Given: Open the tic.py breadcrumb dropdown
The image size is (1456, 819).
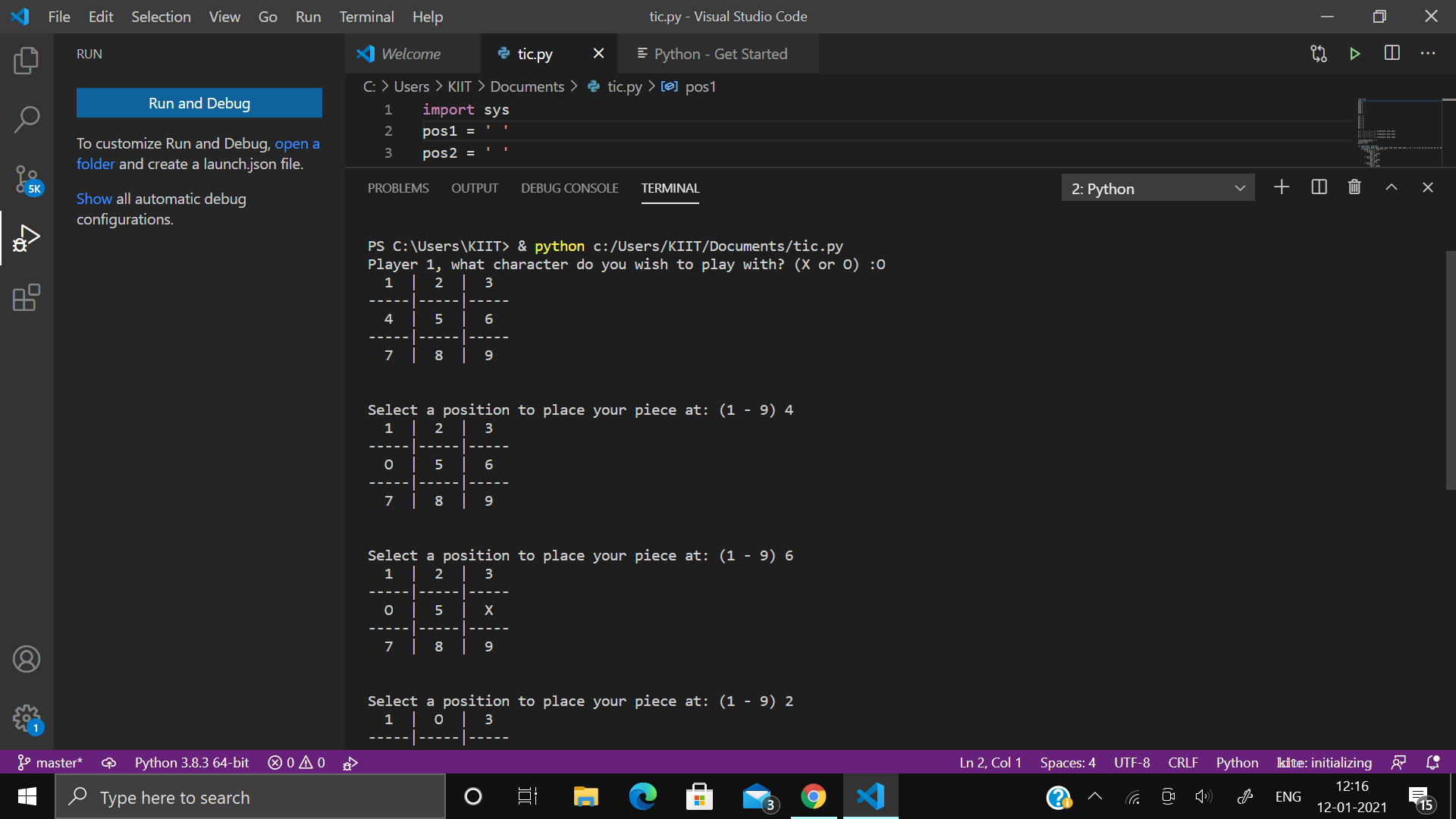Looking at the screenshot, I should [625, 86].
